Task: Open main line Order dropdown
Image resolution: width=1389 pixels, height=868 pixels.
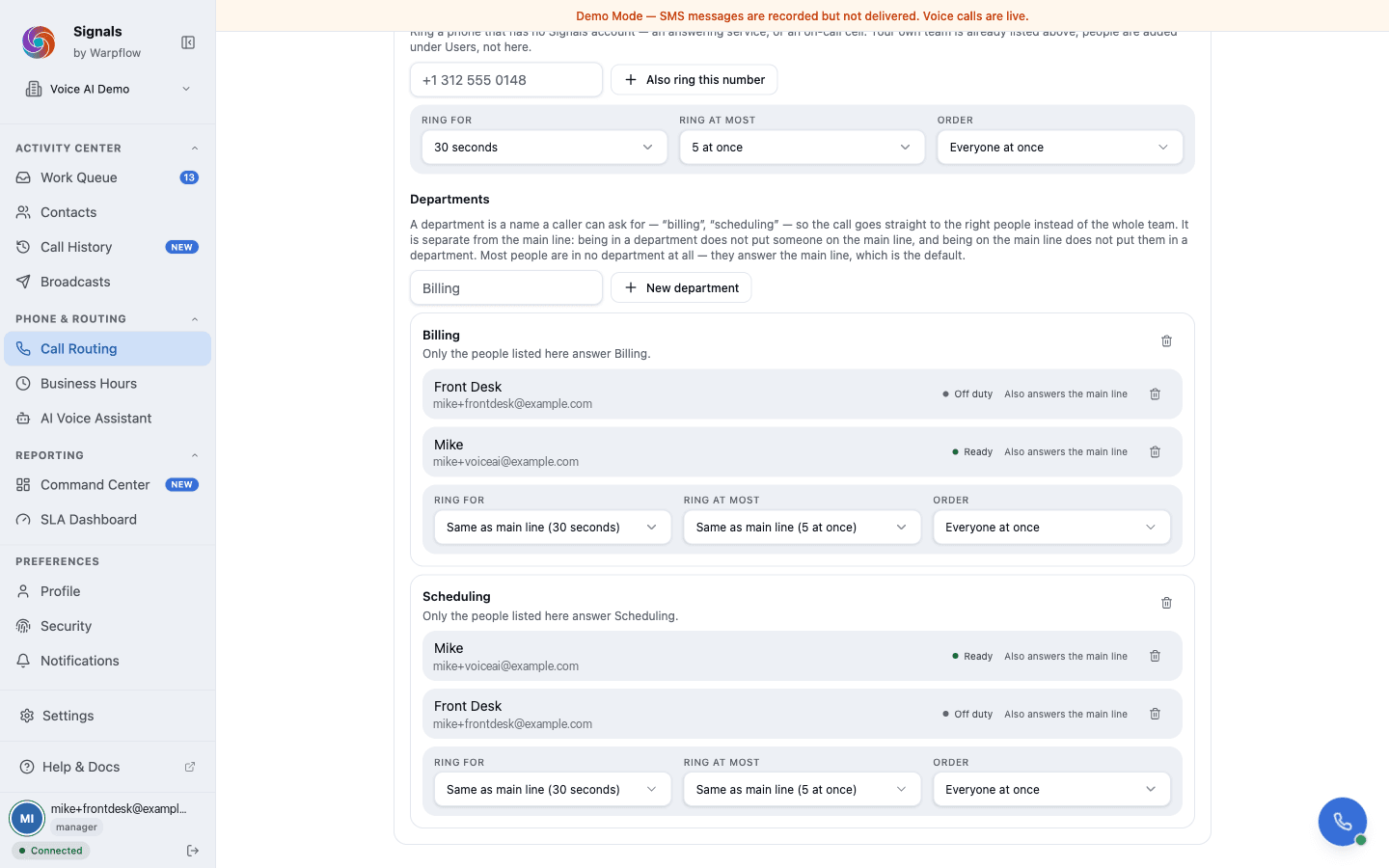Action: [x=1060, y=148]
